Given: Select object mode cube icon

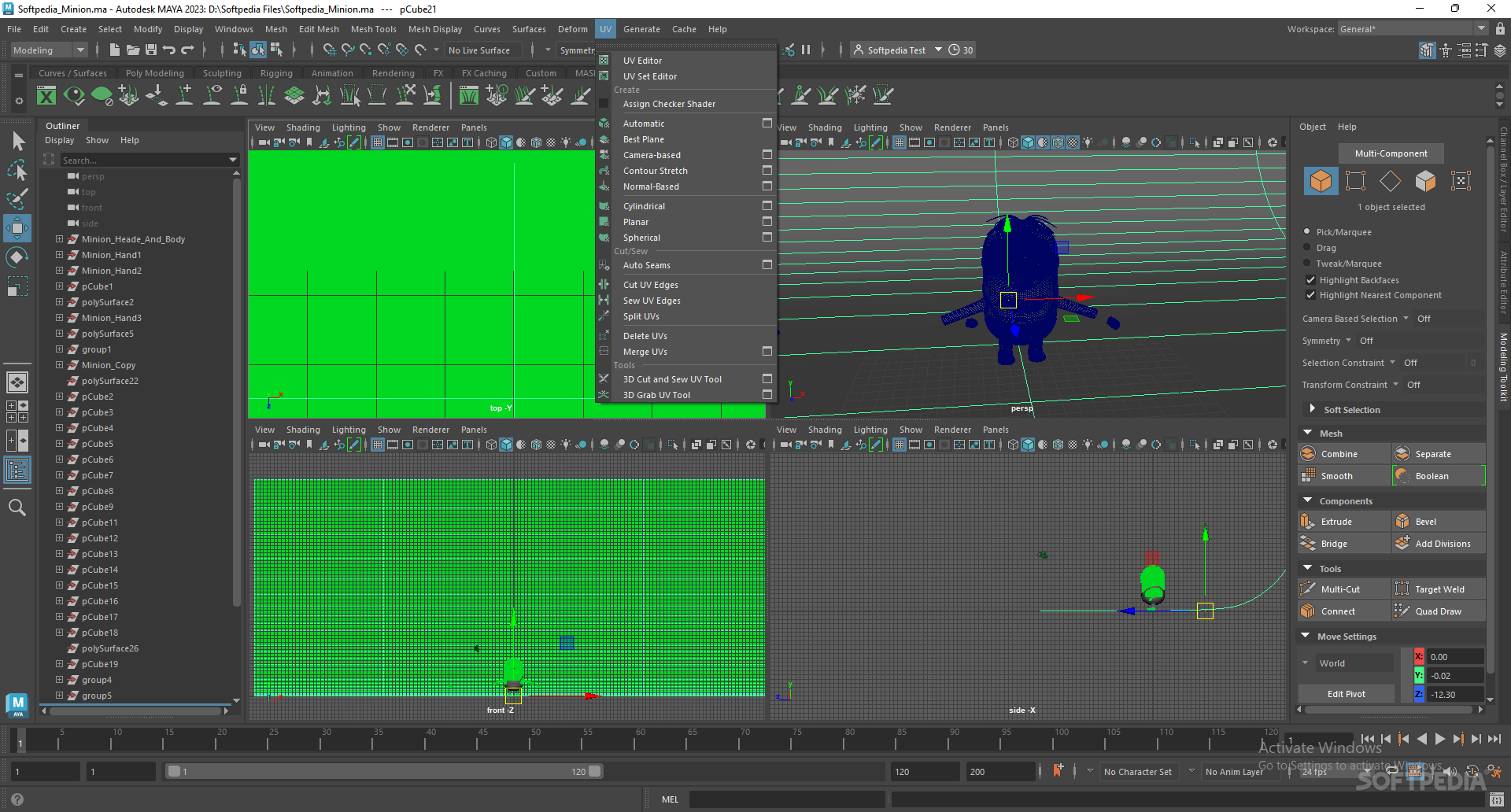Looking at the screenshot, I should tap(1321, 181).
